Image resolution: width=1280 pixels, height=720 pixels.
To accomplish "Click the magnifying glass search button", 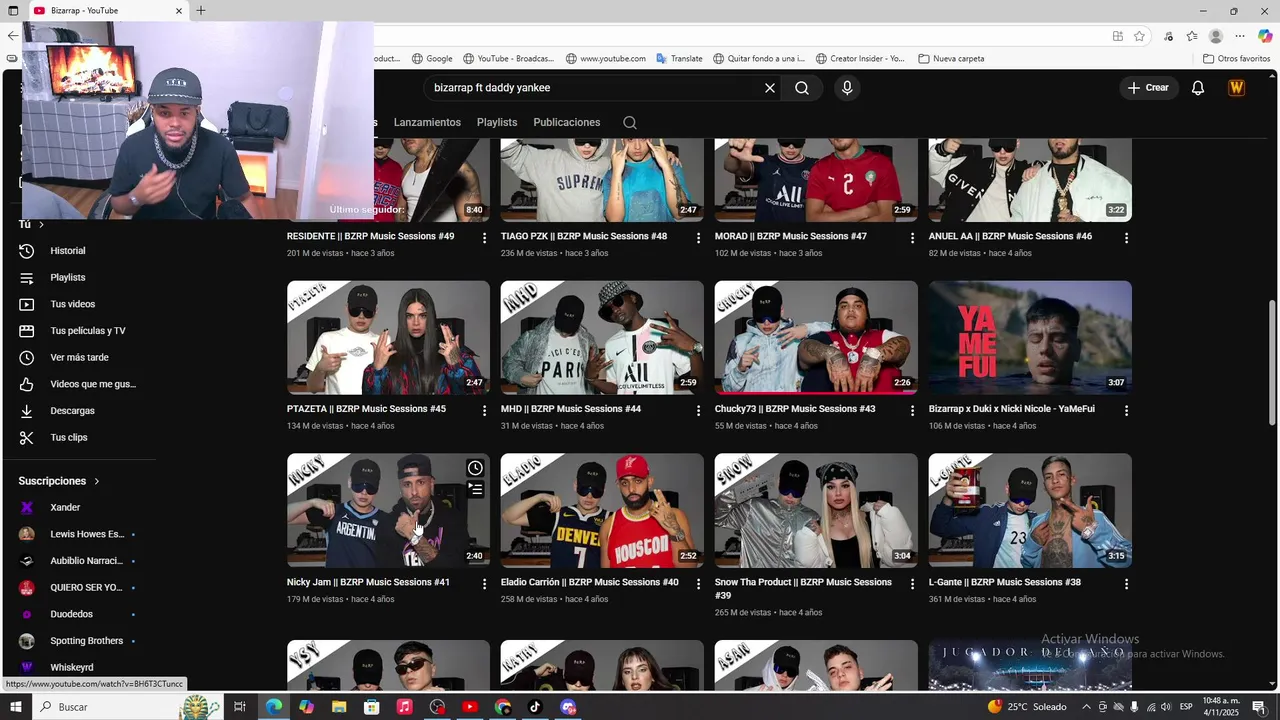I will (x=802, y=88).
